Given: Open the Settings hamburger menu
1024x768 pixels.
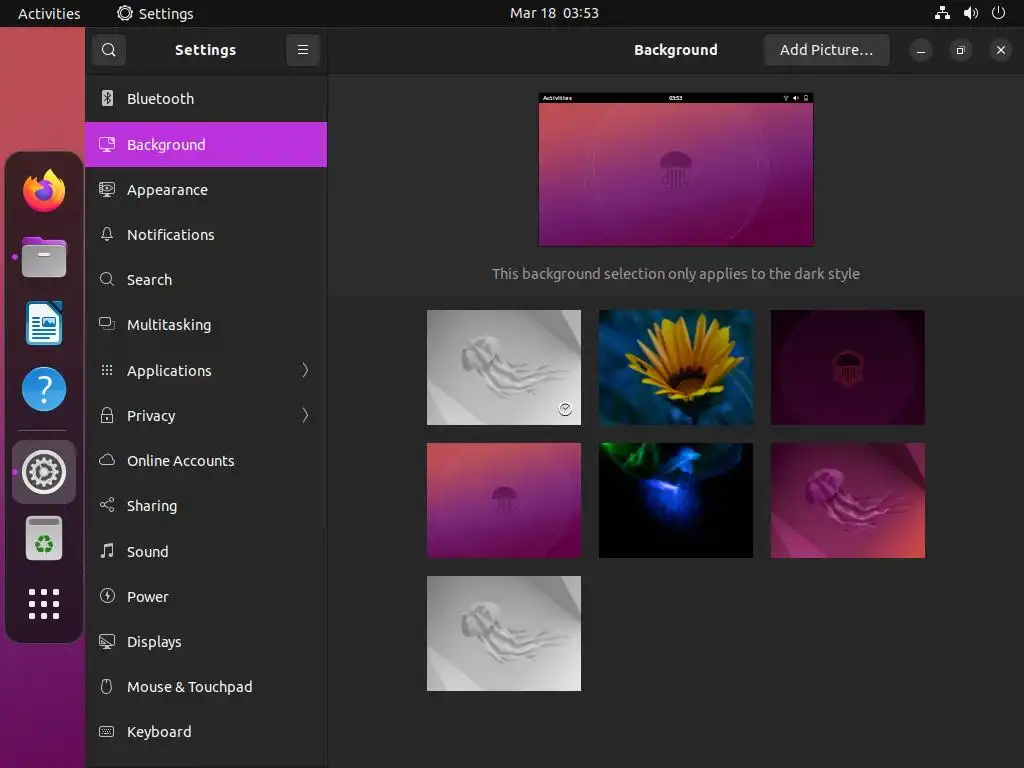Looking at the screenshot, I should coord(302,50).
